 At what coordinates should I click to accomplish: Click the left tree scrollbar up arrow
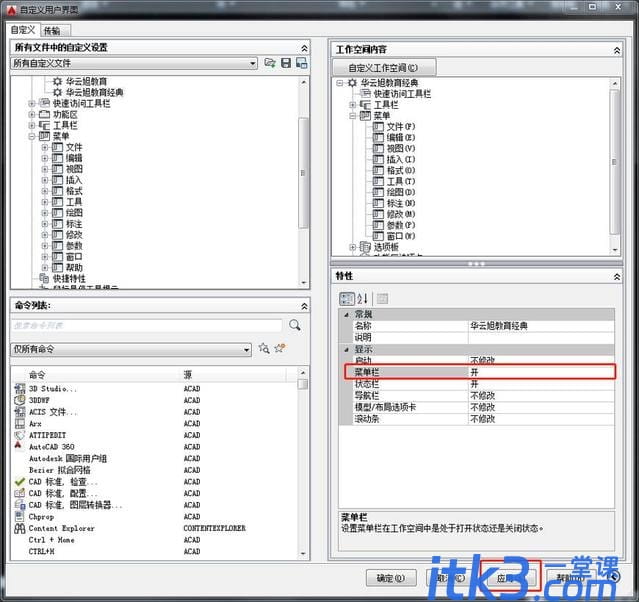tap(304, 82)
